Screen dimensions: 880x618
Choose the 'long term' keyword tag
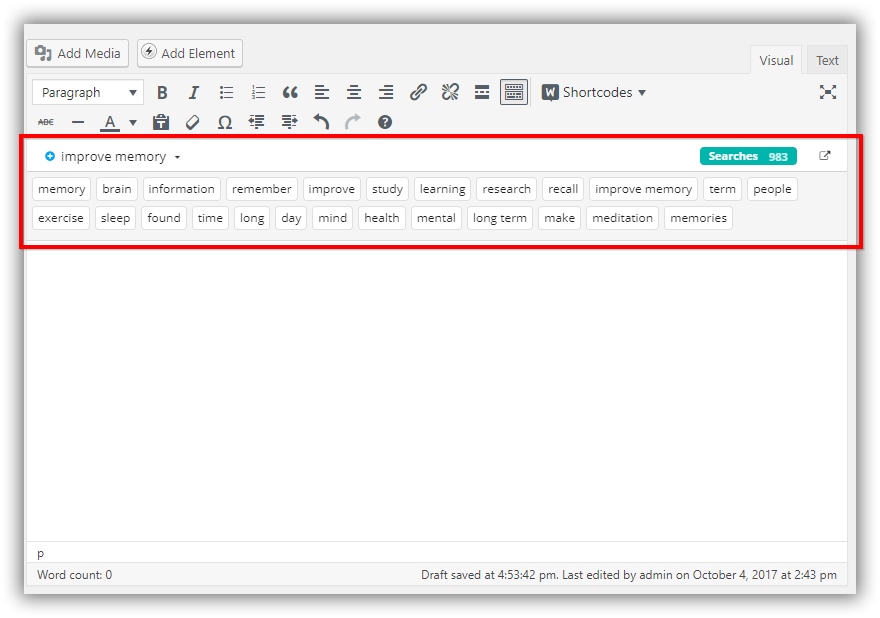coord(499,218)
